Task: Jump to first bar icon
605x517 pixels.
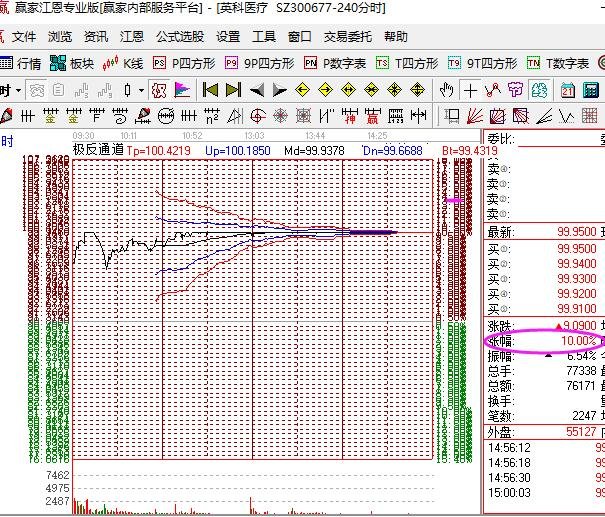Action: point(210,90)
